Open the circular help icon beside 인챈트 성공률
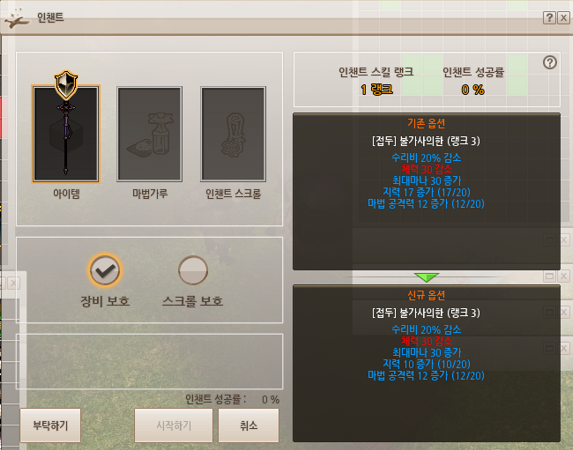Image resolution: width=573 pixels, height=450 pixels. coord(550,63)
